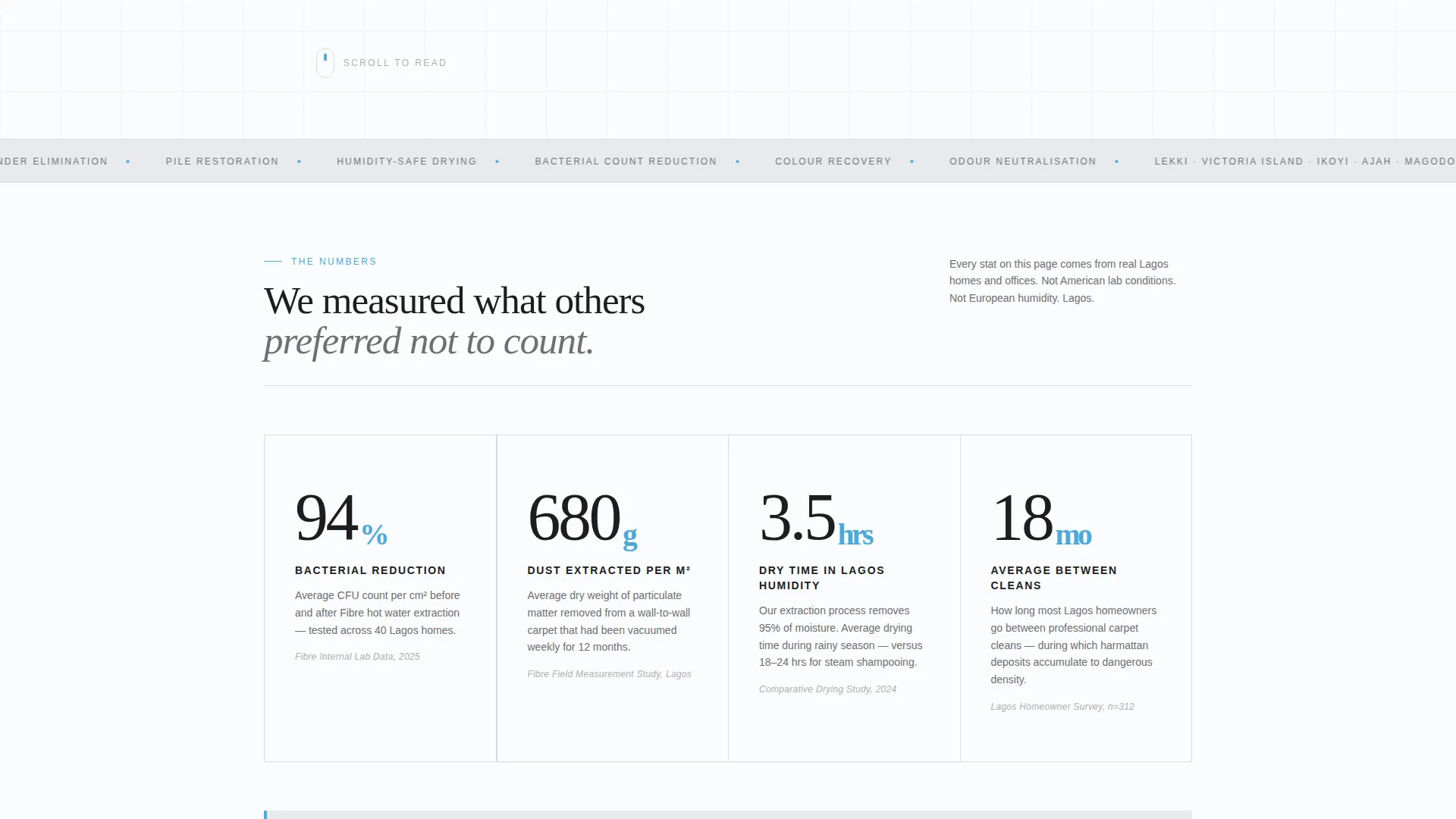Select 'BACTERIAL COUNT REDUCTION' ticker item
1456x819 pixels.
point(626,162)
